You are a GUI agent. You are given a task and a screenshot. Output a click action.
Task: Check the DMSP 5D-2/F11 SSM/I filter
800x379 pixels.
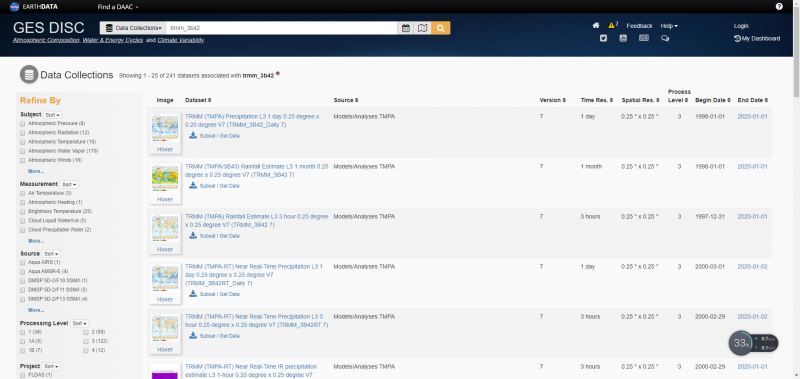(x=22, y=290)
